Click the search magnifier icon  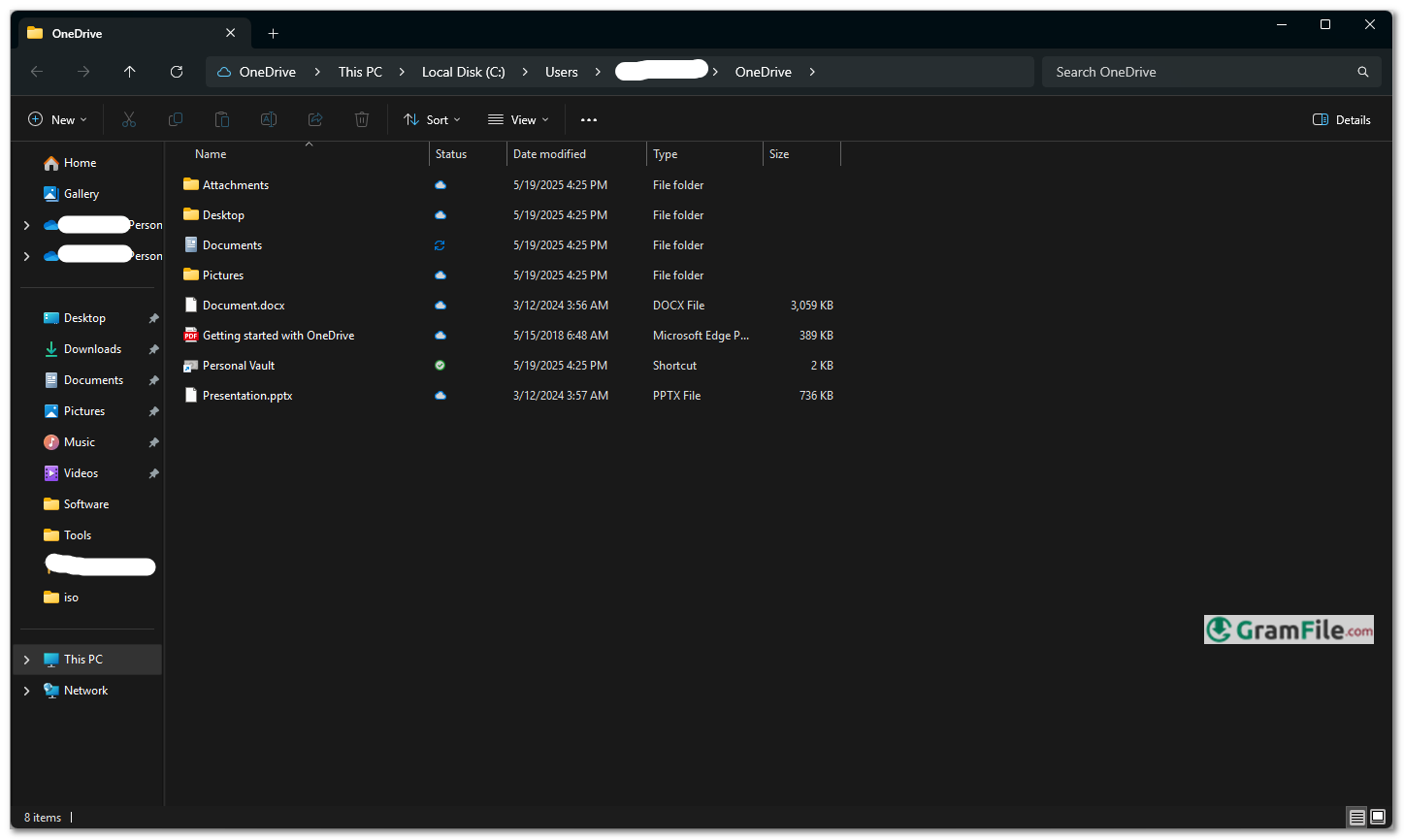tap(1363, 72)
